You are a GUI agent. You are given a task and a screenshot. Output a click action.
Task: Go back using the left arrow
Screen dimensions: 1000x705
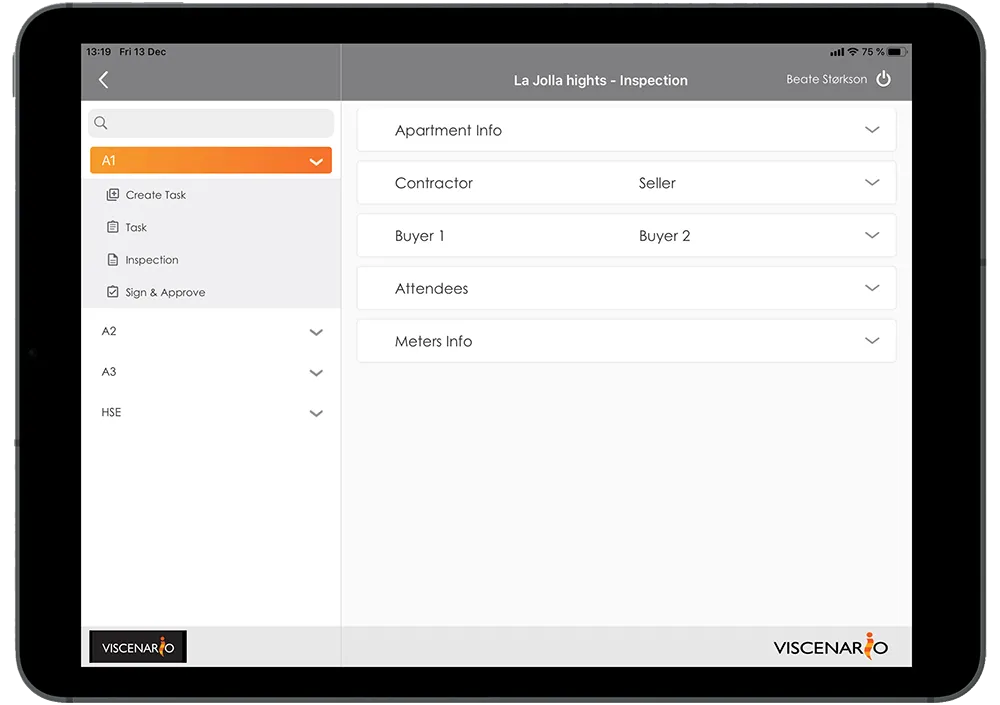click(x=103, y=80)
